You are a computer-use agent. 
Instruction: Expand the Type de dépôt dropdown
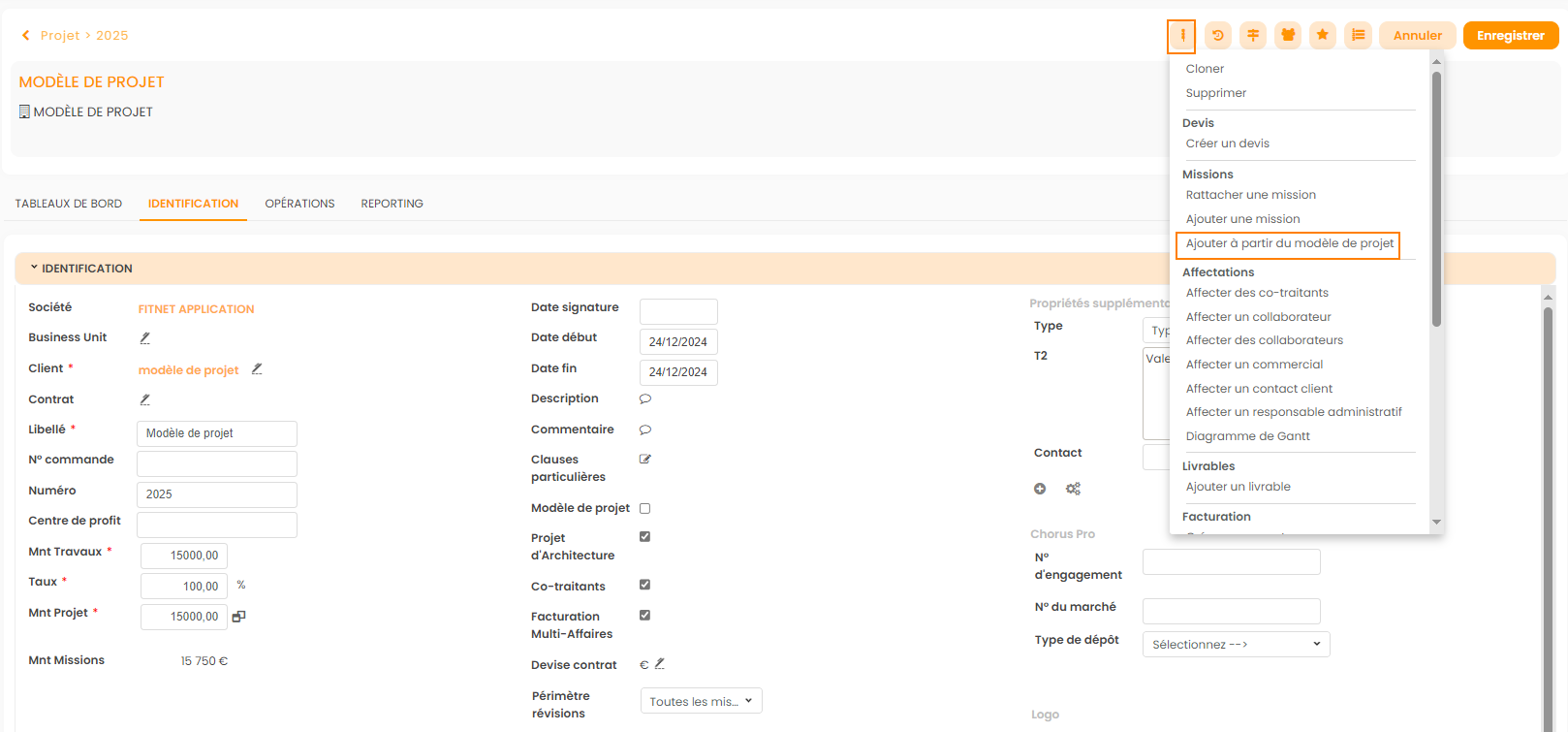(1236, 645)
